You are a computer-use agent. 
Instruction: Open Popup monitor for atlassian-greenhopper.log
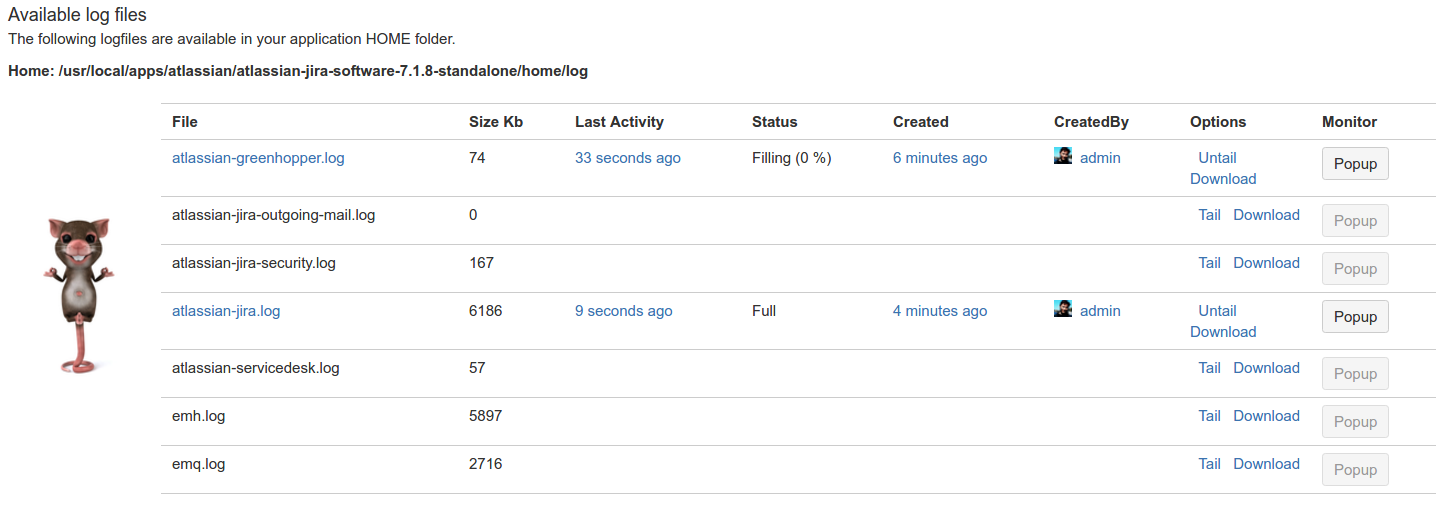pos(1355,164)
